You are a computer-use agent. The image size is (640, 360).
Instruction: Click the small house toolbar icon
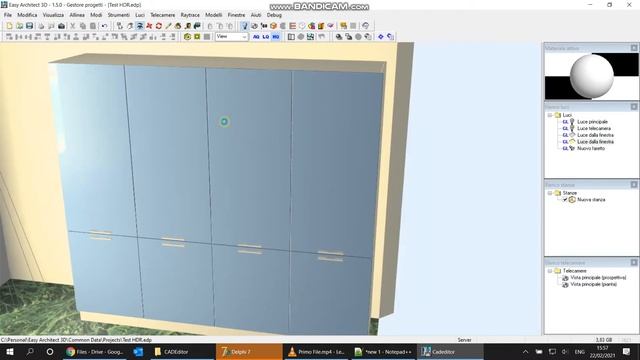(178, 26)
